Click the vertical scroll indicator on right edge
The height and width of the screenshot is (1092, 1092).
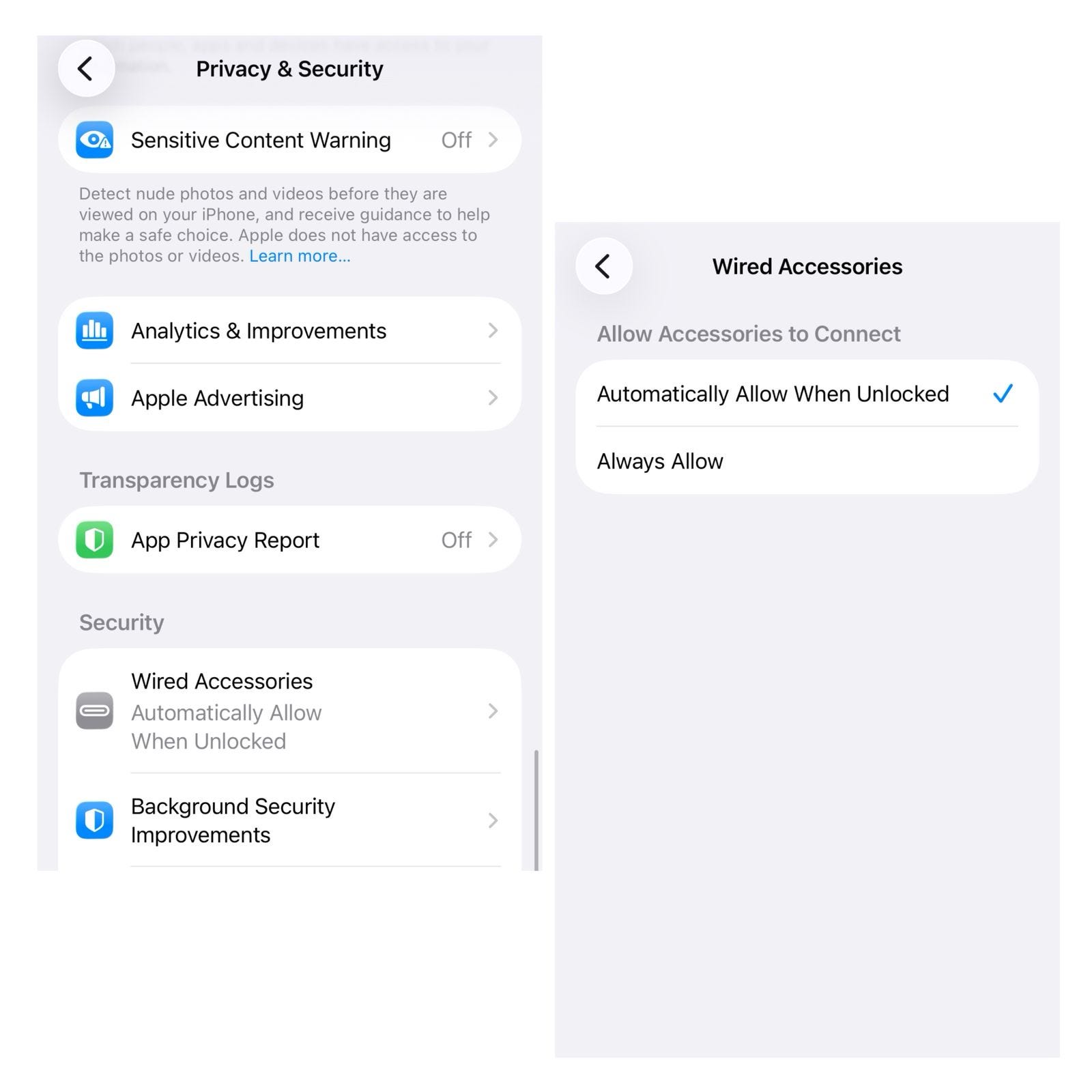tap(536, 810)
